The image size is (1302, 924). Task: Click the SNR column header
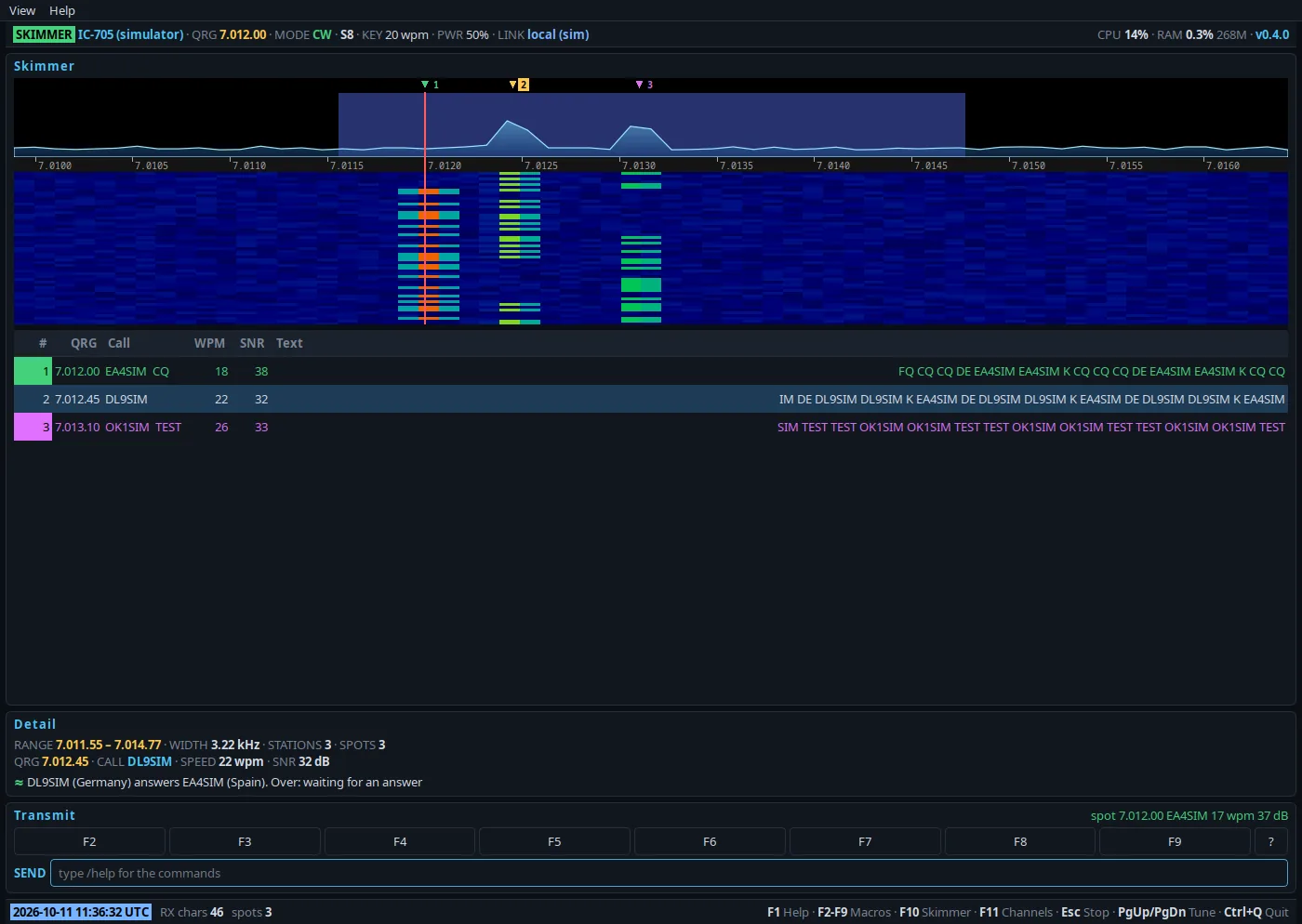(x=252, y=343)
